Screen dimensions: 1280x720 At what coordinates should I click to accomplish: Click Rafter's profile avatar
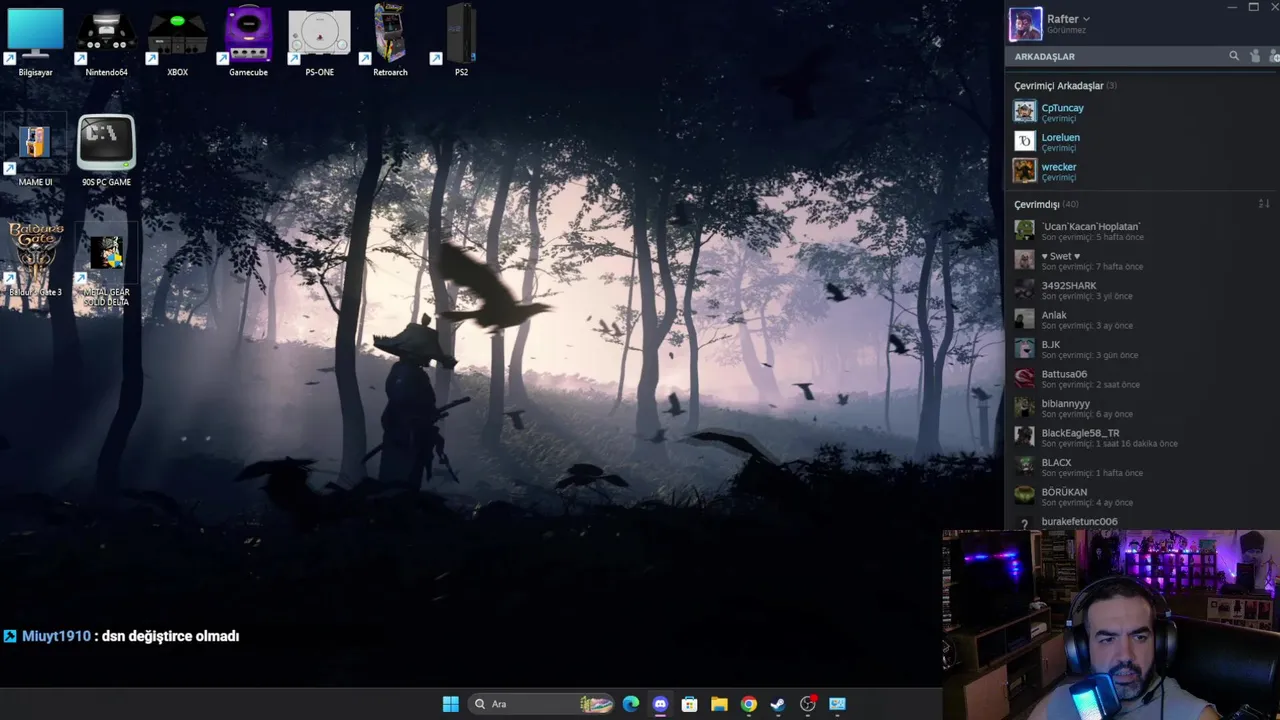point(1025,24)
